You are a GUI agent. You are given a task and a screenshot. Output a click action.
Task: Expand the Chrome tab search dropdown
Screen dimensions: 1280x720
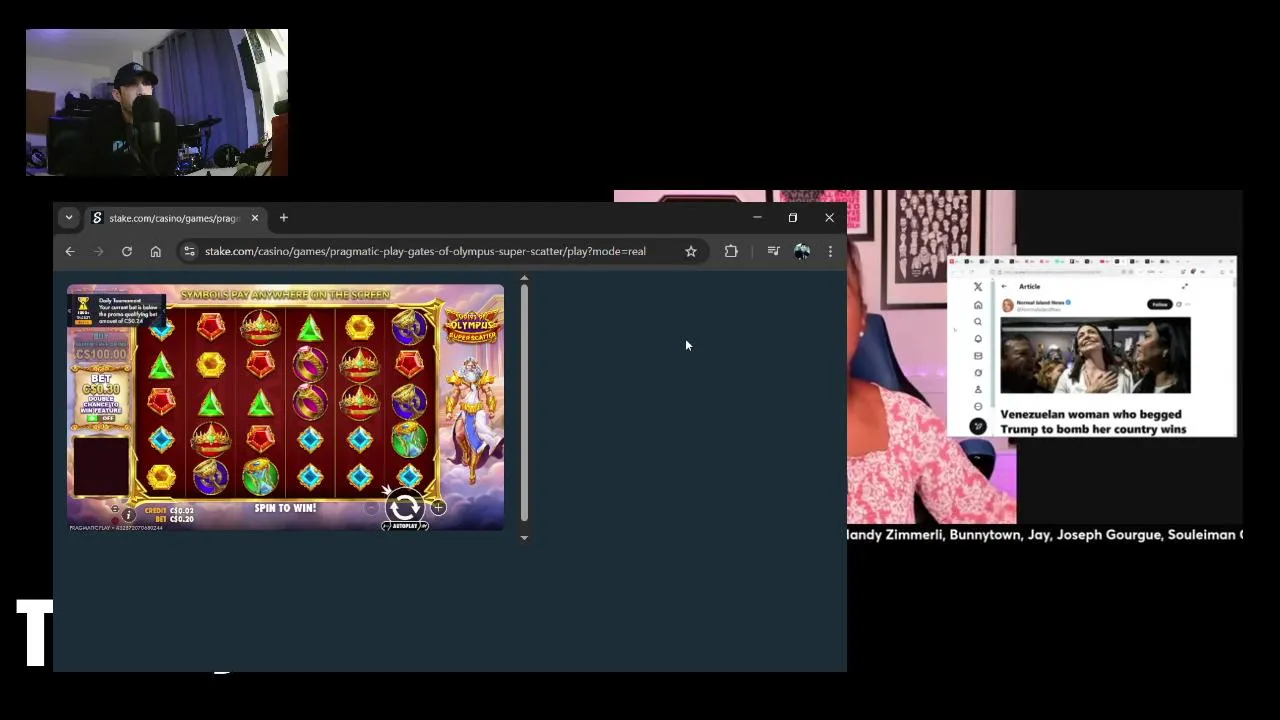[x=69, y=218]
